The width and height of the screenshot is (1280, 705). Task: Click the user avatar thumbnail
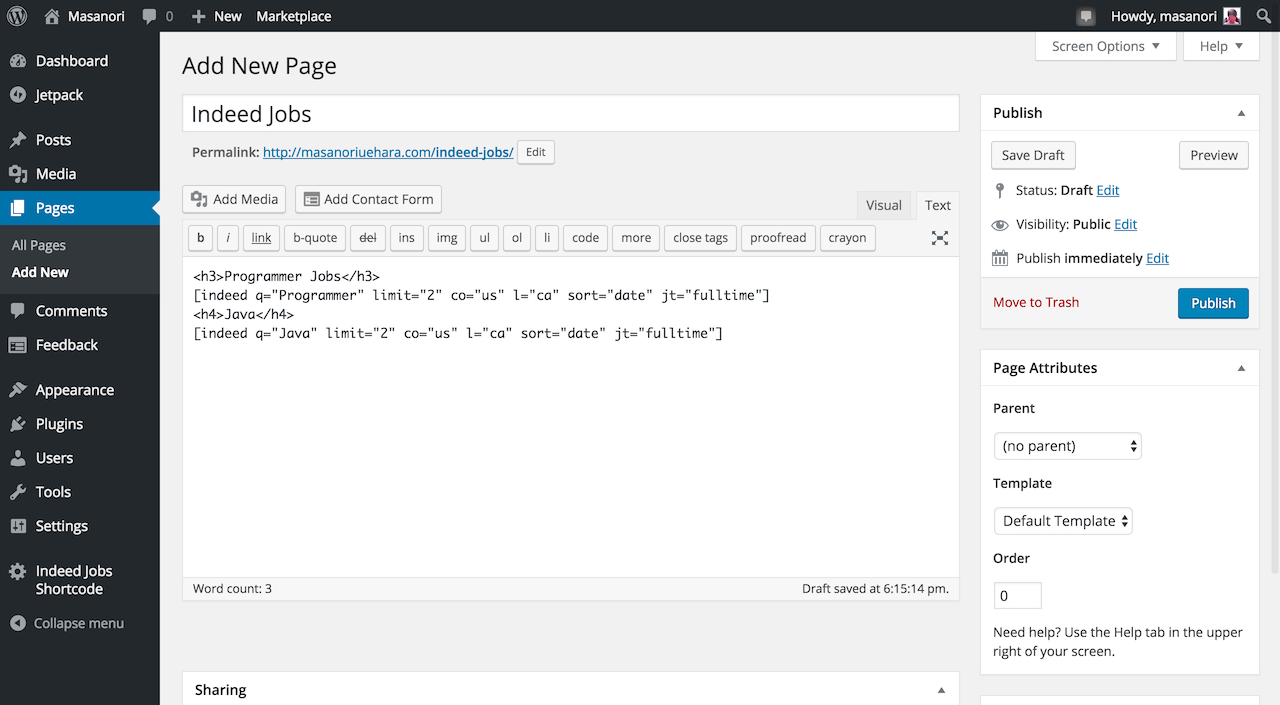tap(1231, 16)
